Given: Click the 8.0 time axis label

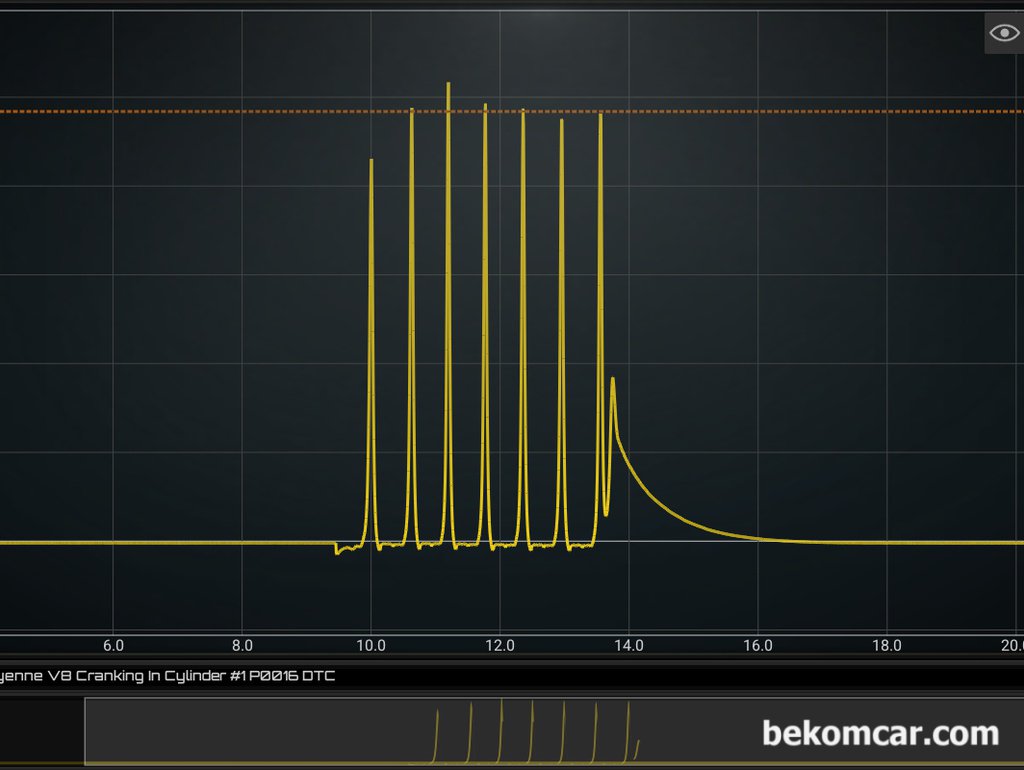Looking at the screenshot, I should pos(242,646).
